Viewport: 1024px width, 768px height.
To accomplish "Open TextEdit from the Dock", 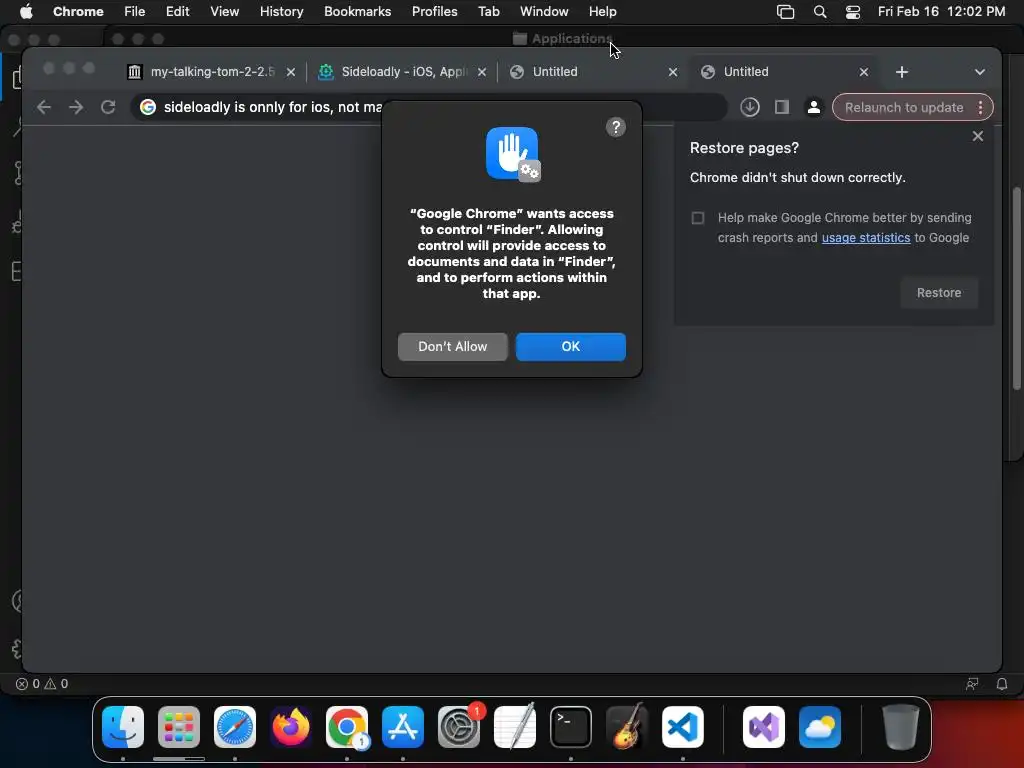I will point(515,727).
